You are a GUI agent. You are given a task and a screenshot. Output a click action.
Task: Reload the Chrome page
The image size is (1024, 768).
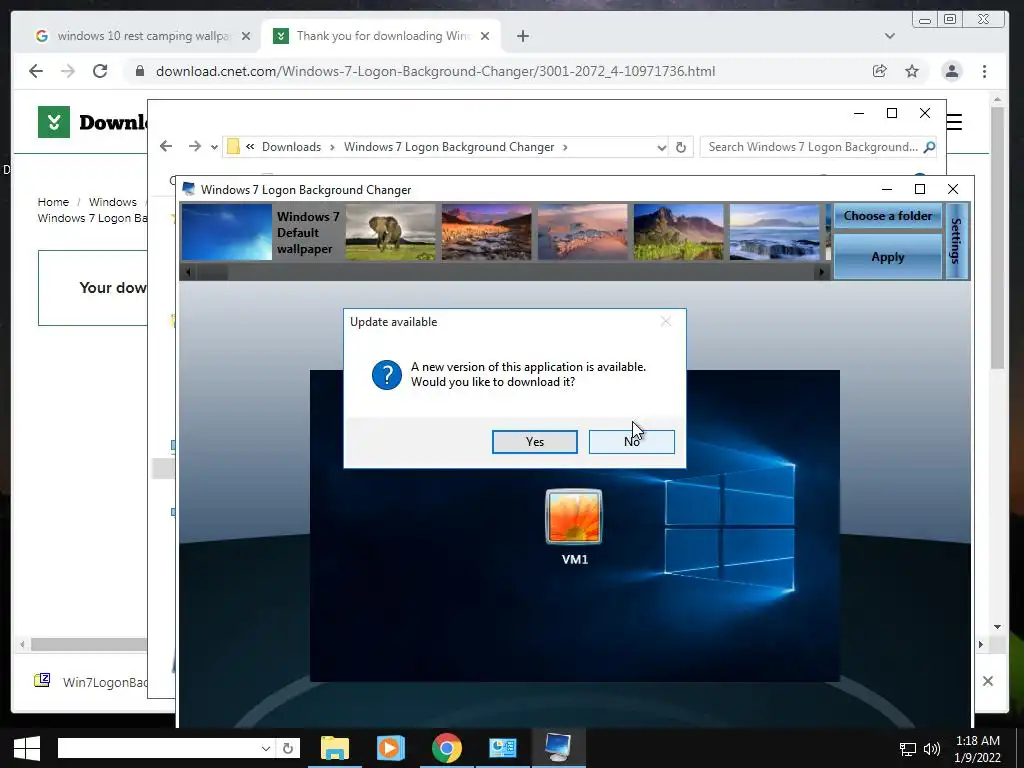(x=100, y=71)
